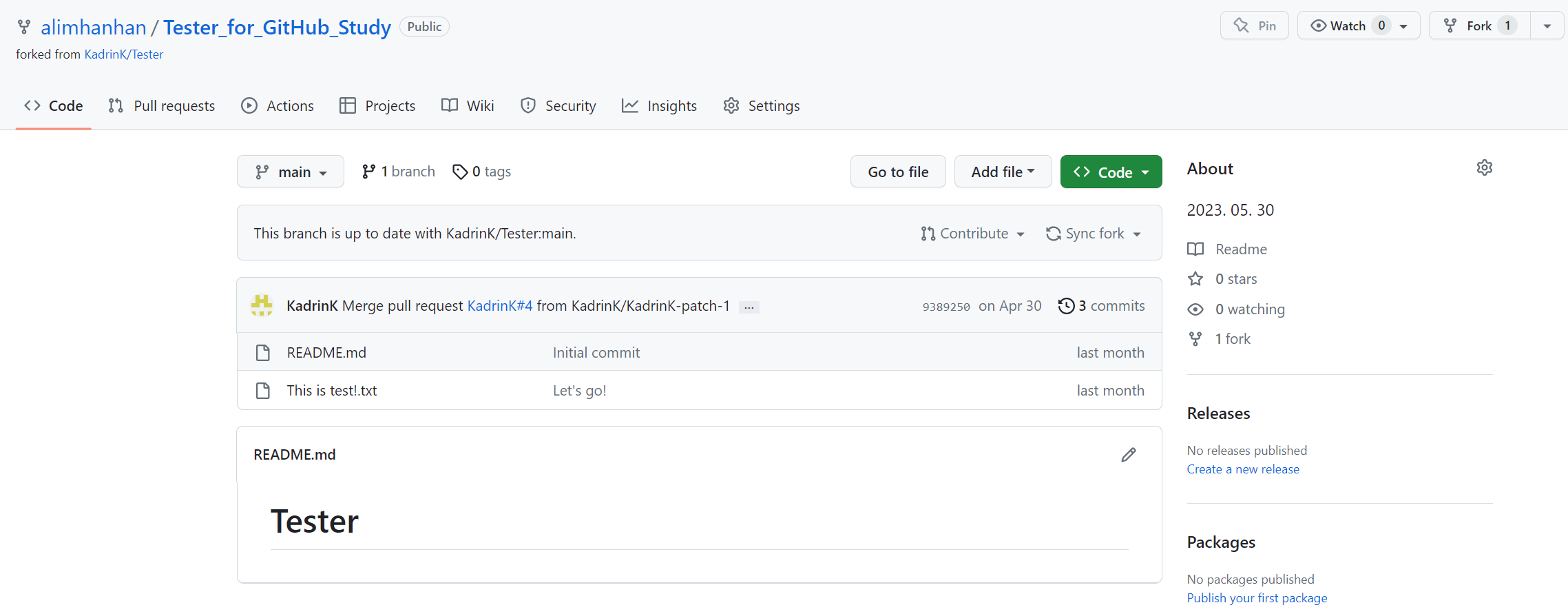
Task: Open the fork options dropdown arrow
Action: pyautogui.click(x=1547, y=26)
